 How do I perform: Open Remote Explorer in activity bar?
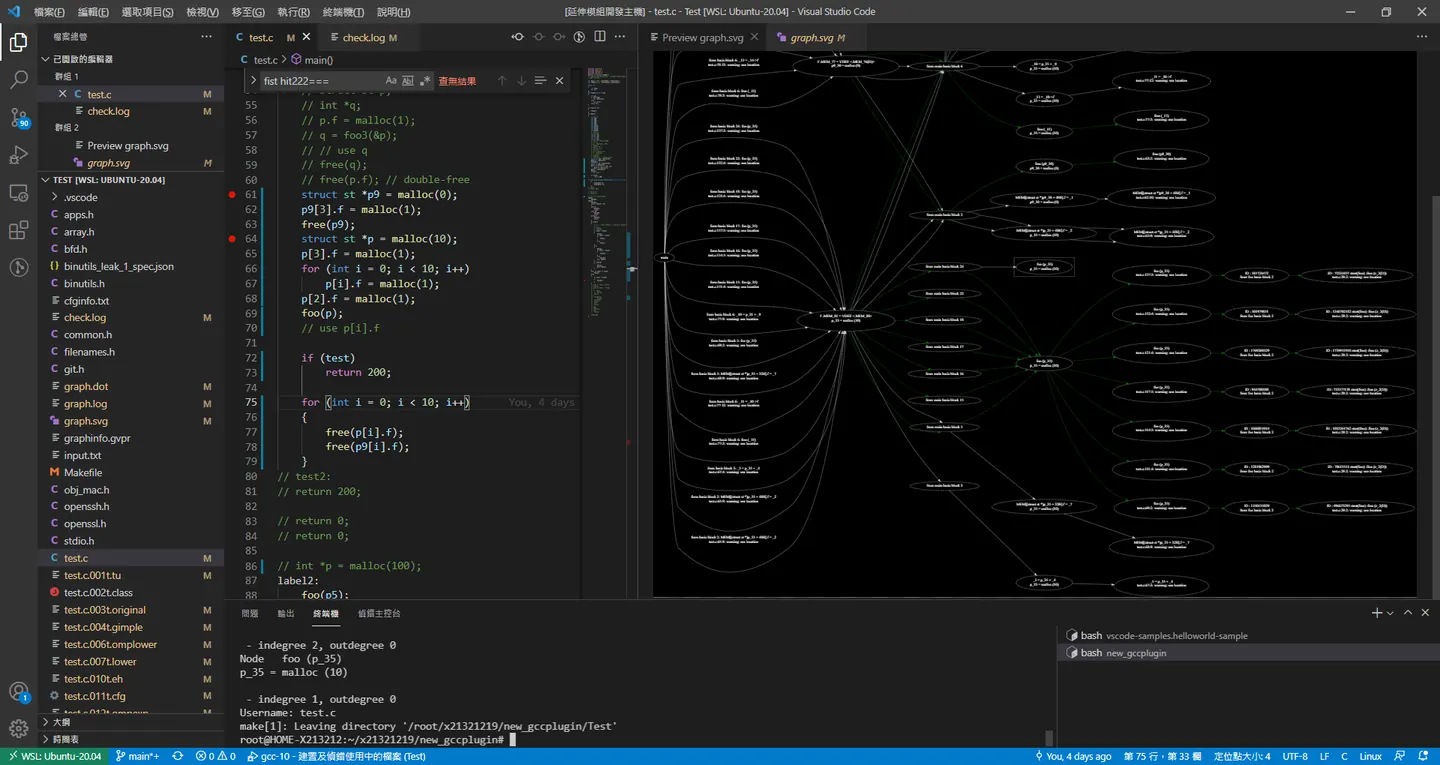pyautogui.click(x=18, y=193)
